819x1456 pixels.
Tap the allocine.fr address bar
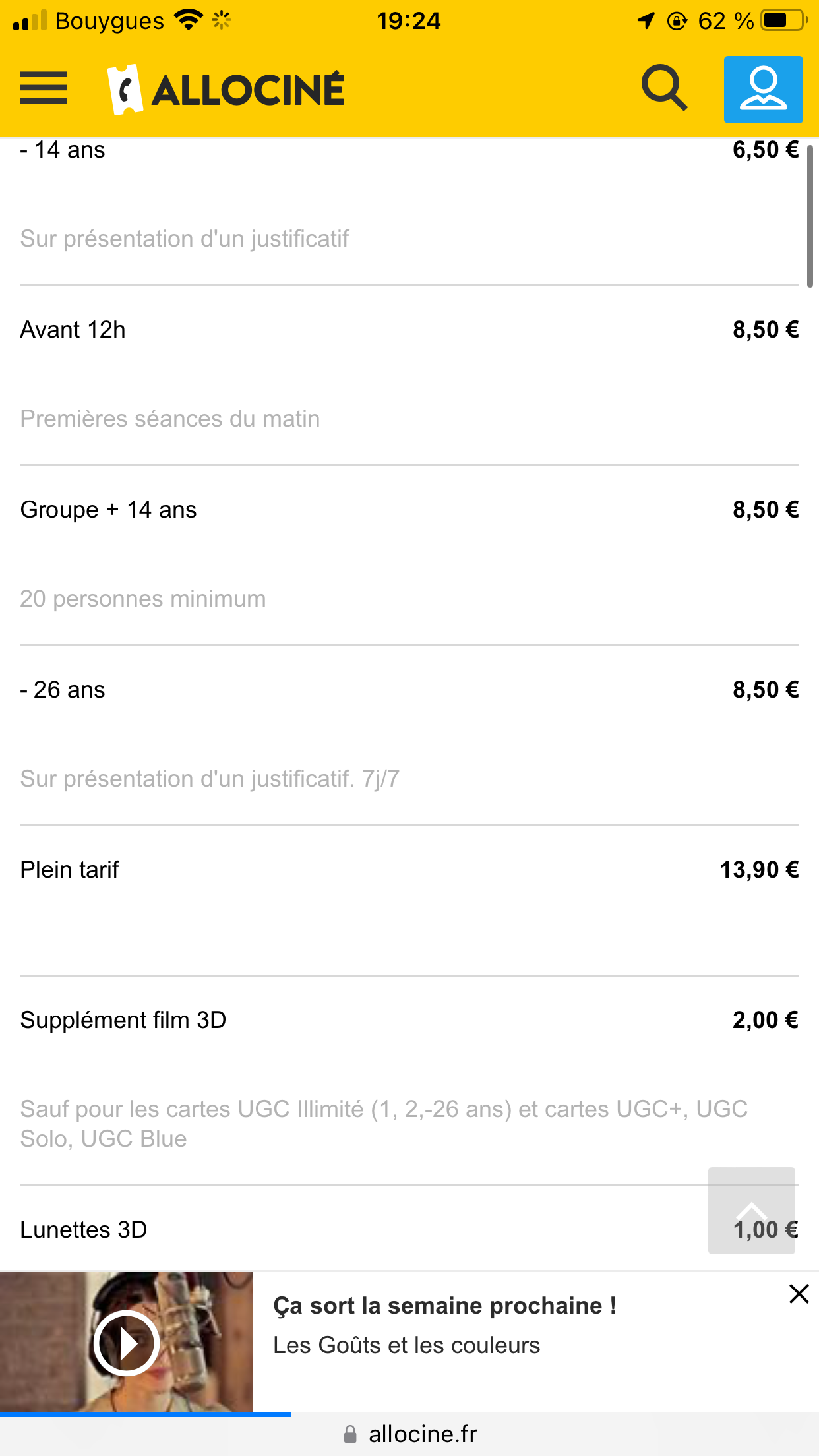coord(422,1434)
